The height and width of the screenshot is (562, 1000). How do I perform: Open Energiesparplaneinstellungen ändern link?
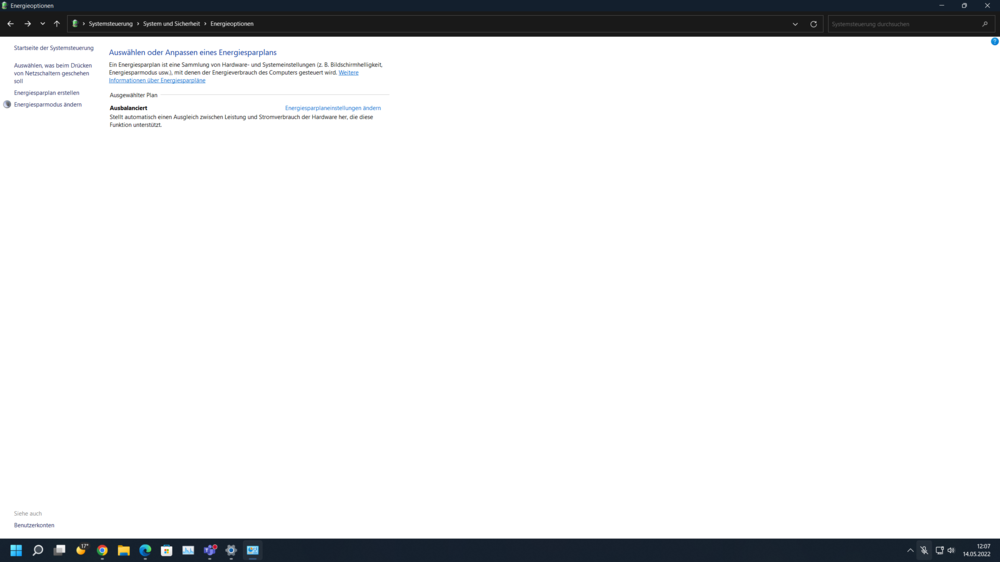click(332, 108)
